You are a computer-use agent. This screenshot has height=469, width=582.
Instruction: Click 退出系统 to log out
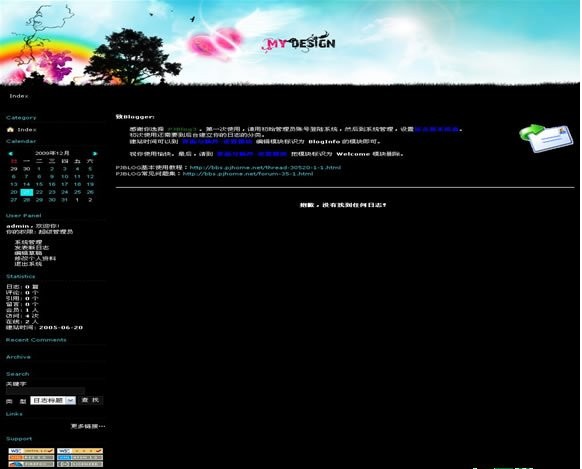tap(28, 264)
